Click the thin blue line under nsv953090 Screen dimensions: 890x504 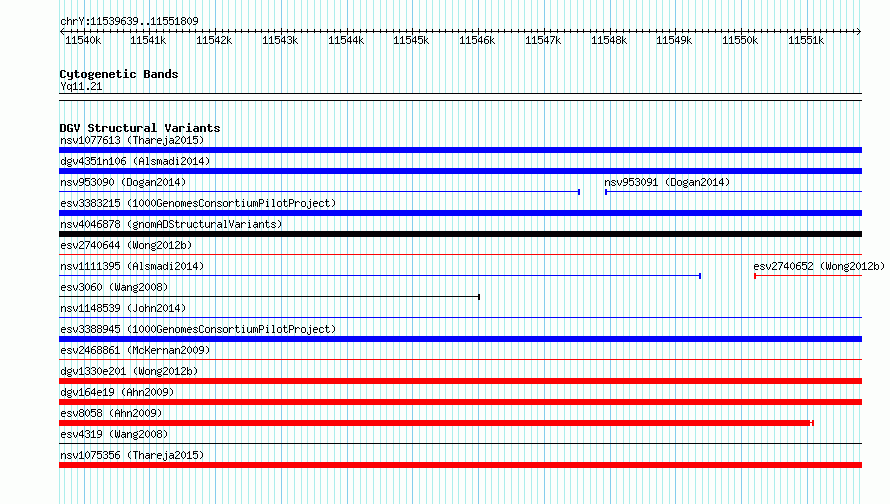click(320, 192)
